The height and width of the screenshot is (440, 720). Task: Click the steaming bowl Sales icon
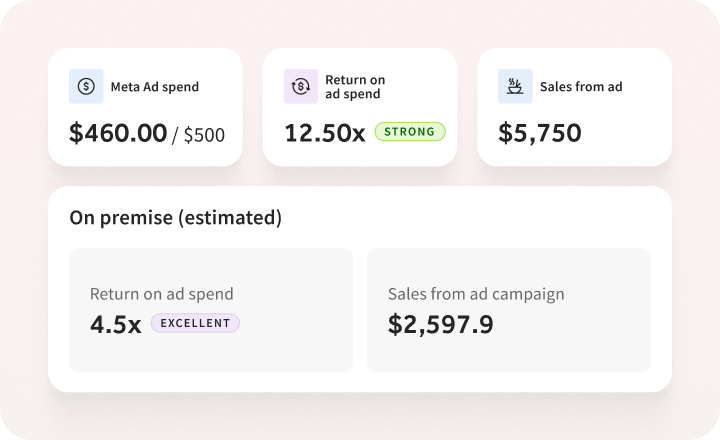515,86
